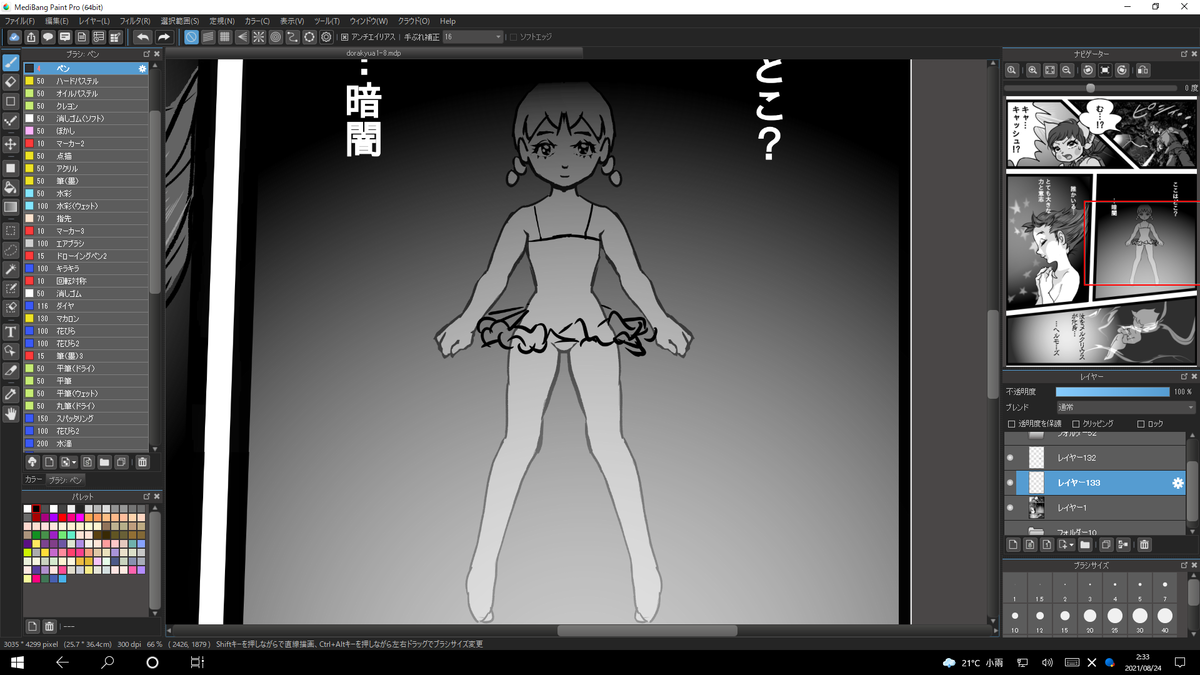Open the Windows Start menu
Viewport: 1200px width, 675px height.
[x=17, y=662]
